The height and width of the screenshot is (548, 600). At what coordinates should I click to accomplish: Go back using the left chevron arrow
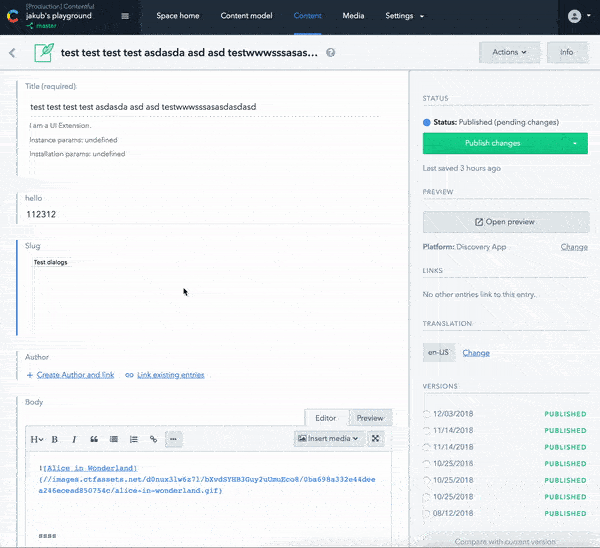(x=12, y=53)
